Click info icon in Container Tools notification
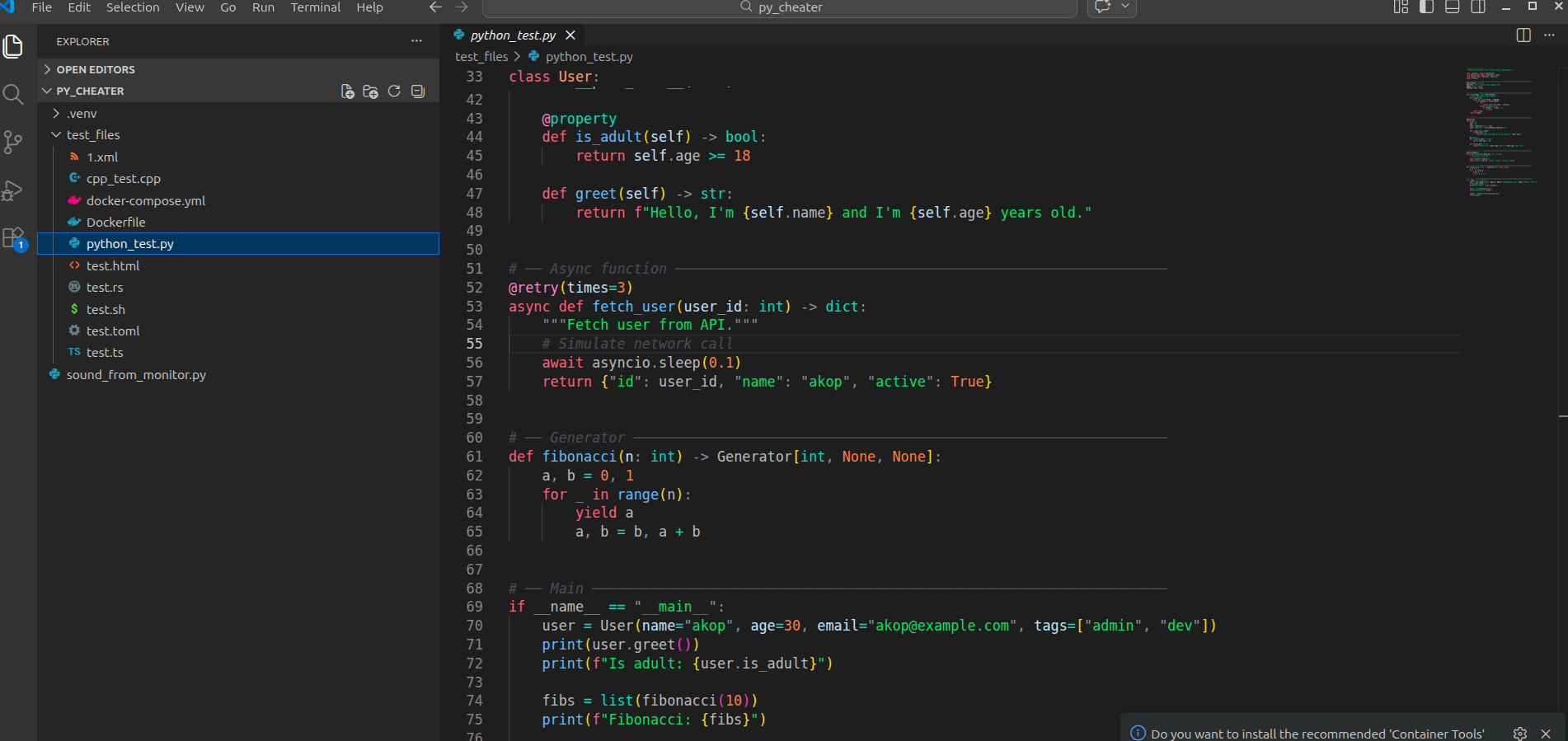 [1138, 734]
